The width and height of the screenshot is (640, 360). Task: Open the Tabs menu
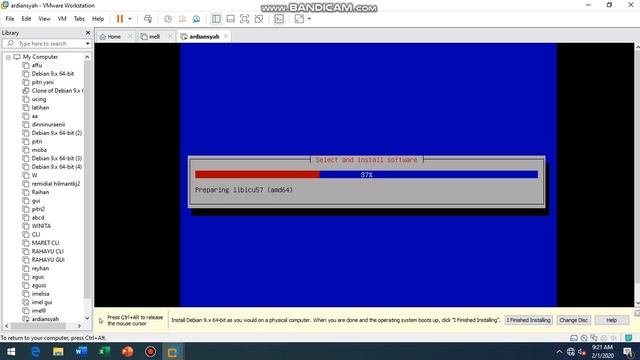(x=79, y=19)
